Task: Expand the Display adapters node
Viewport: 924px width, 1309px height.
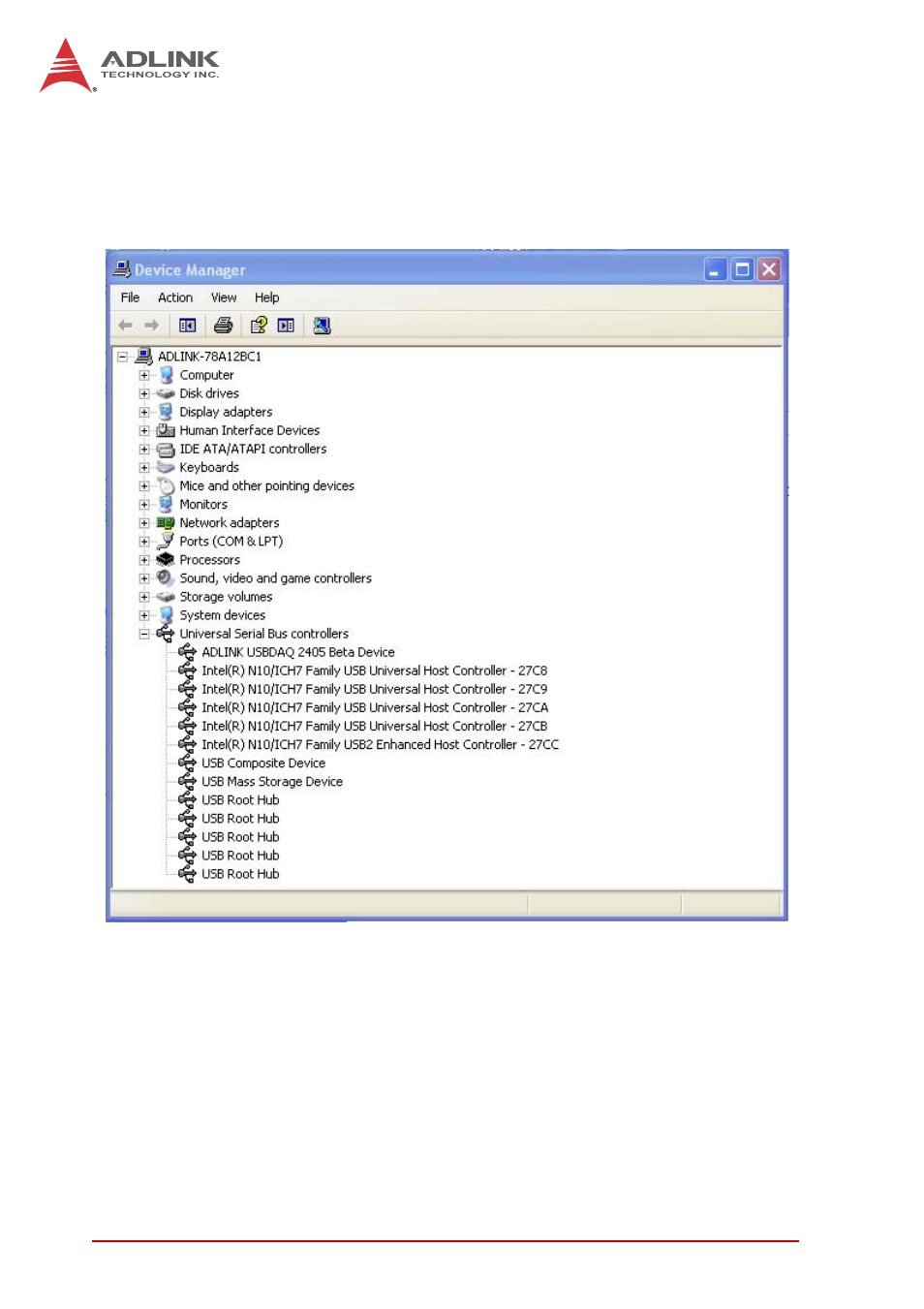Action: click(144, 412)
